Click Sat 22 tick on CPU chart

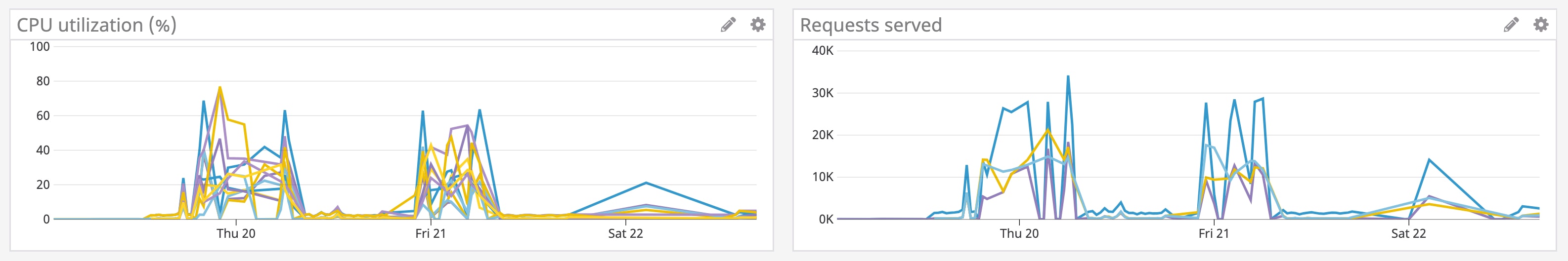625,234
